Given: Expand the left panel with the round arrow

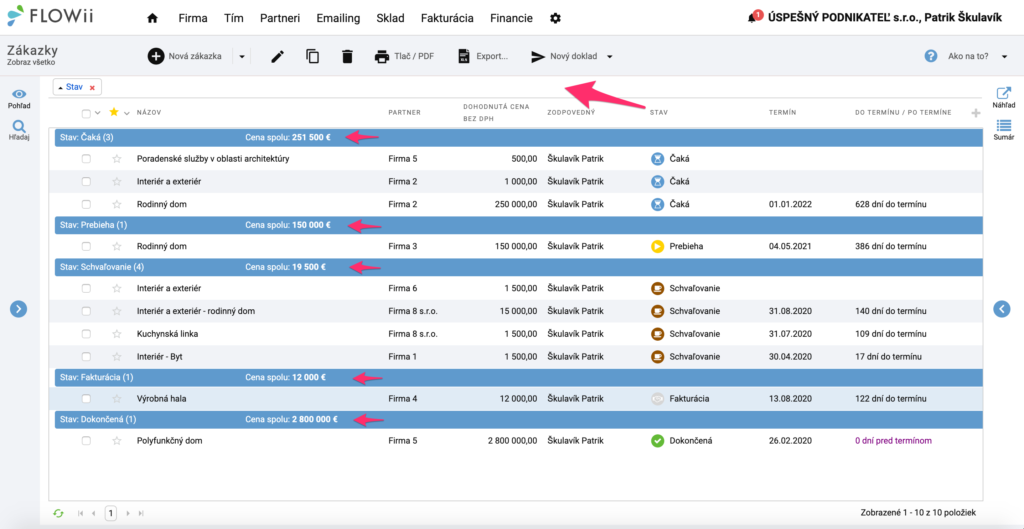Looking at the screenshot, I should pos(18,309).
